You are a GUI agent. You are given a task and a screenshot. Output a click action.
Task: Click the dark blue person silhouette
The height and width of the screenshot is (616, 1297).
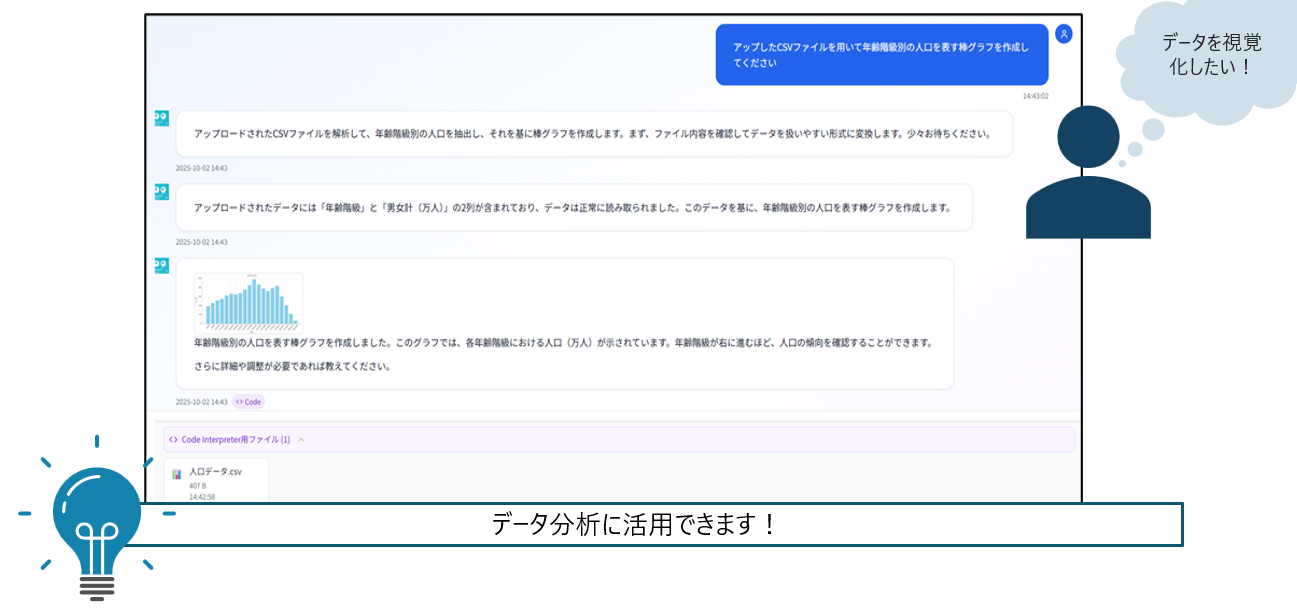tap(1088, 174)
